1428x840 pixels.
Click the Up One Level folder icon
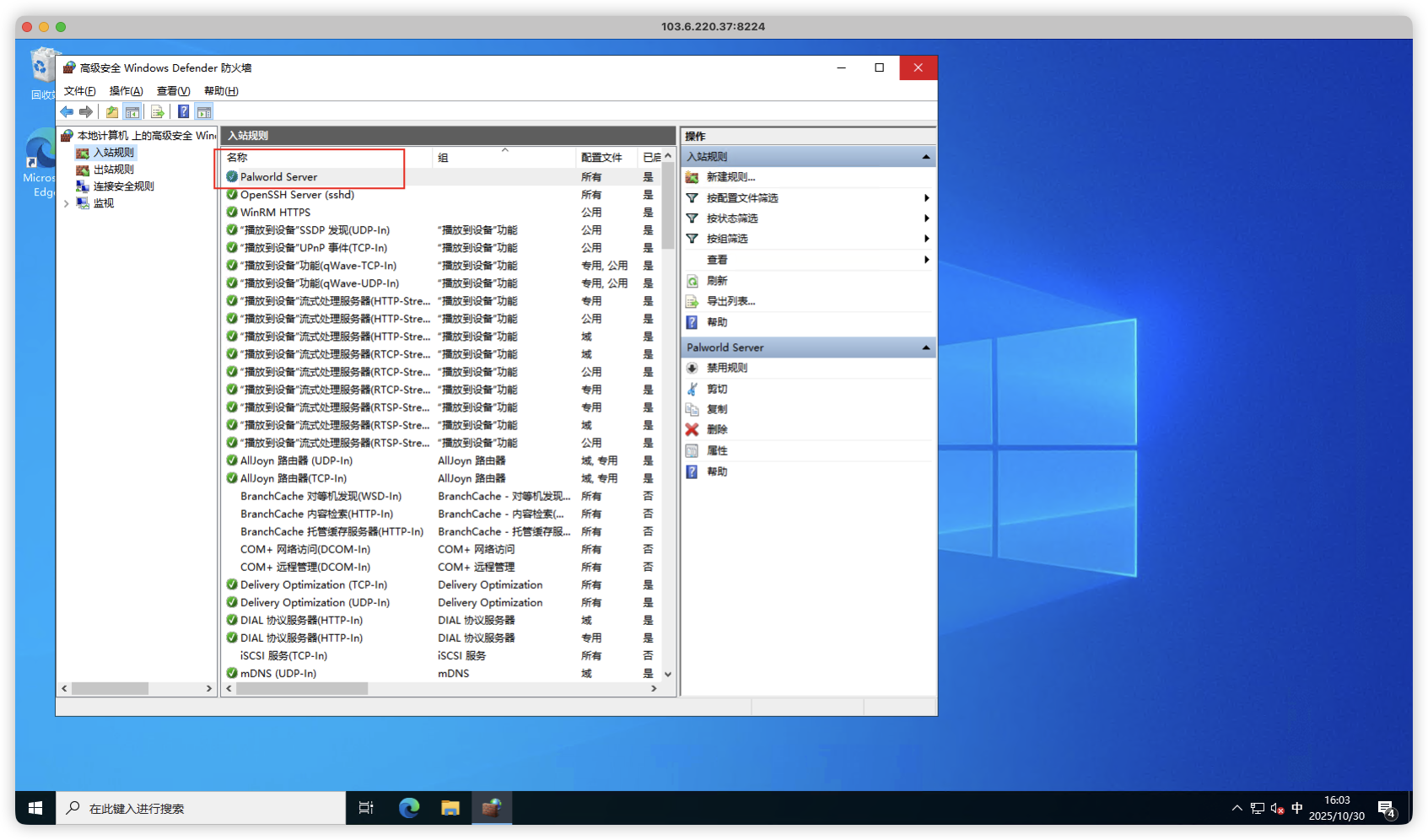pos(112,112)
